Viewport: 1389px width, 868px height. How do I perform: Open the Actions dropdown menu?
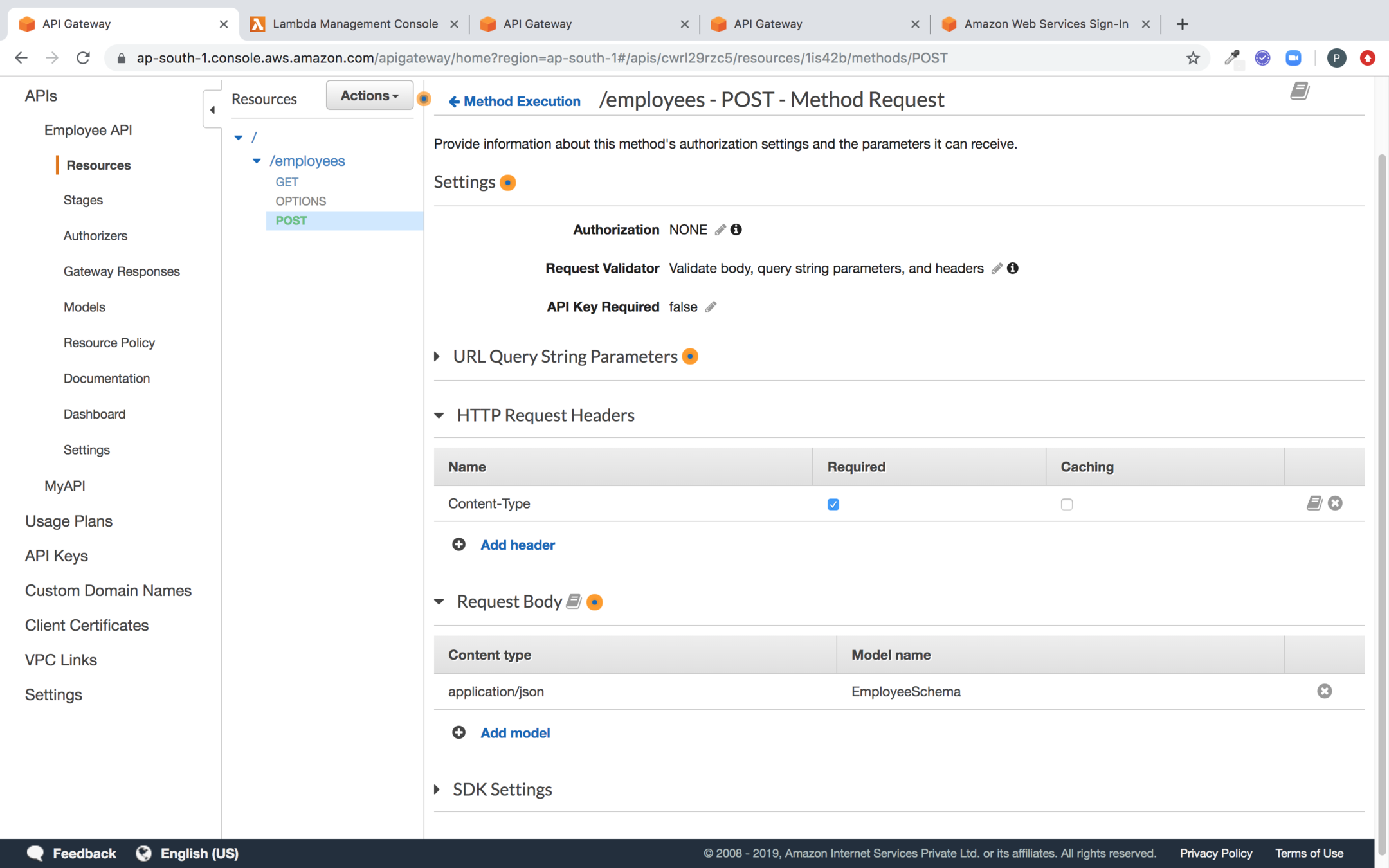[x=369, y=96]
